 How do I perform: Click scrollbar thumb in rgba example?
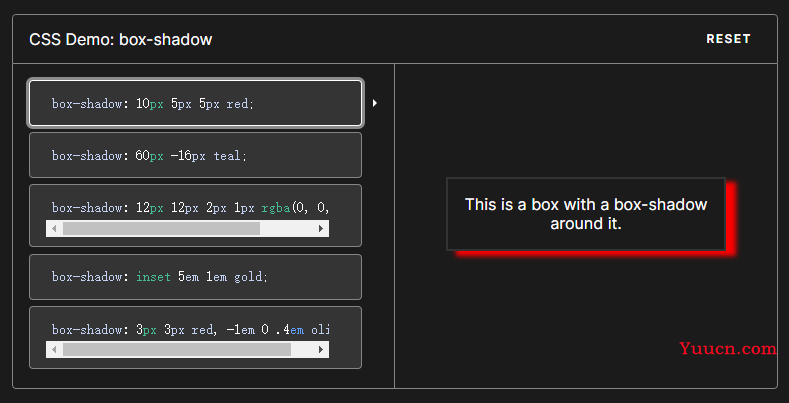162,228
